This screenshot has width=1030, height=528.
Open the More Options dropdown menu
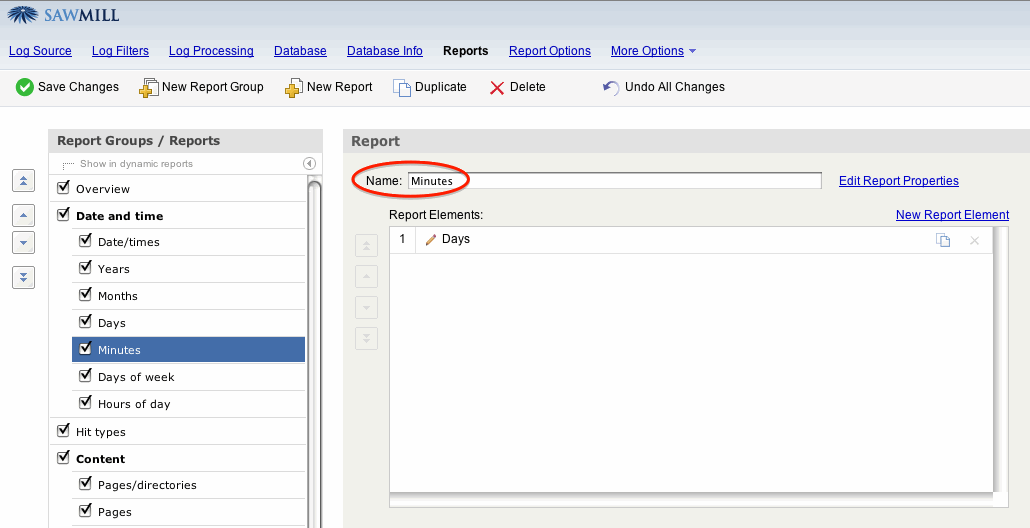[x=653, y=51]
